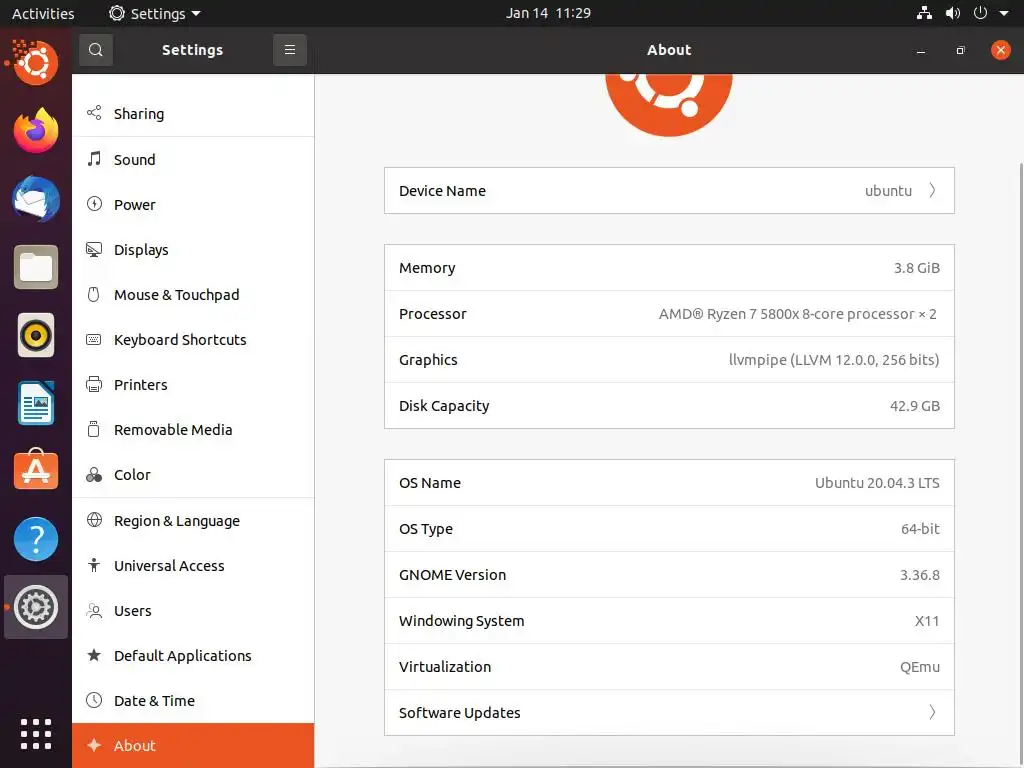This screenshot has width=1024, height=768.
Task: Open Users settings panel
Action: click(193, 611)
